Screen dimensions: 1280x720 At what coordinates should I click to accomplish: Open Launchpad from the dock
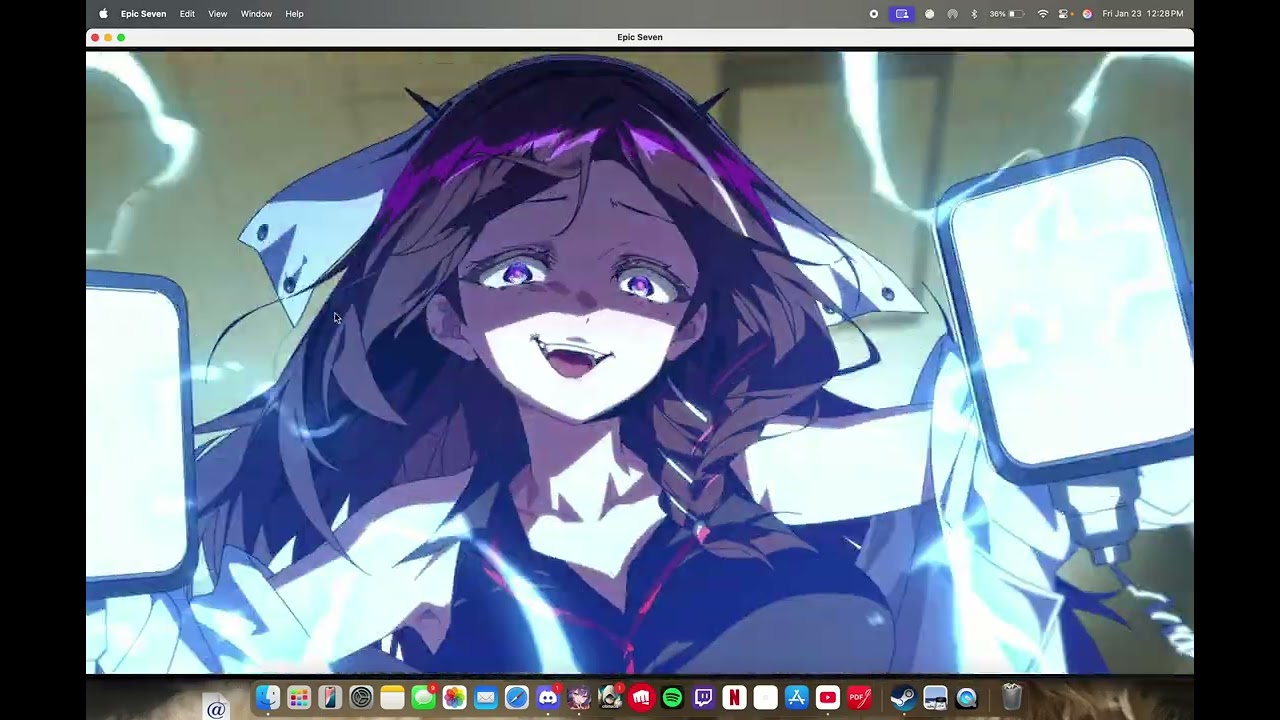pos(298,697)
